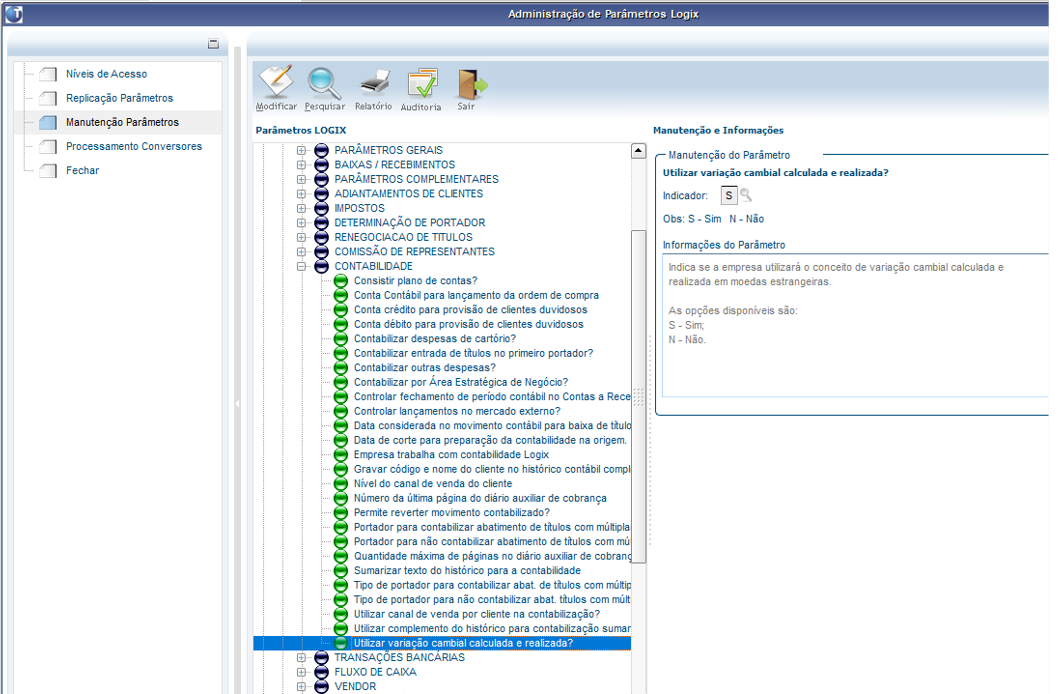Viewport: 1060px width, 694px height.
Task: Expand the ADIANTAMENTOS DE CLIENTES node
Action: click(302, 194)
